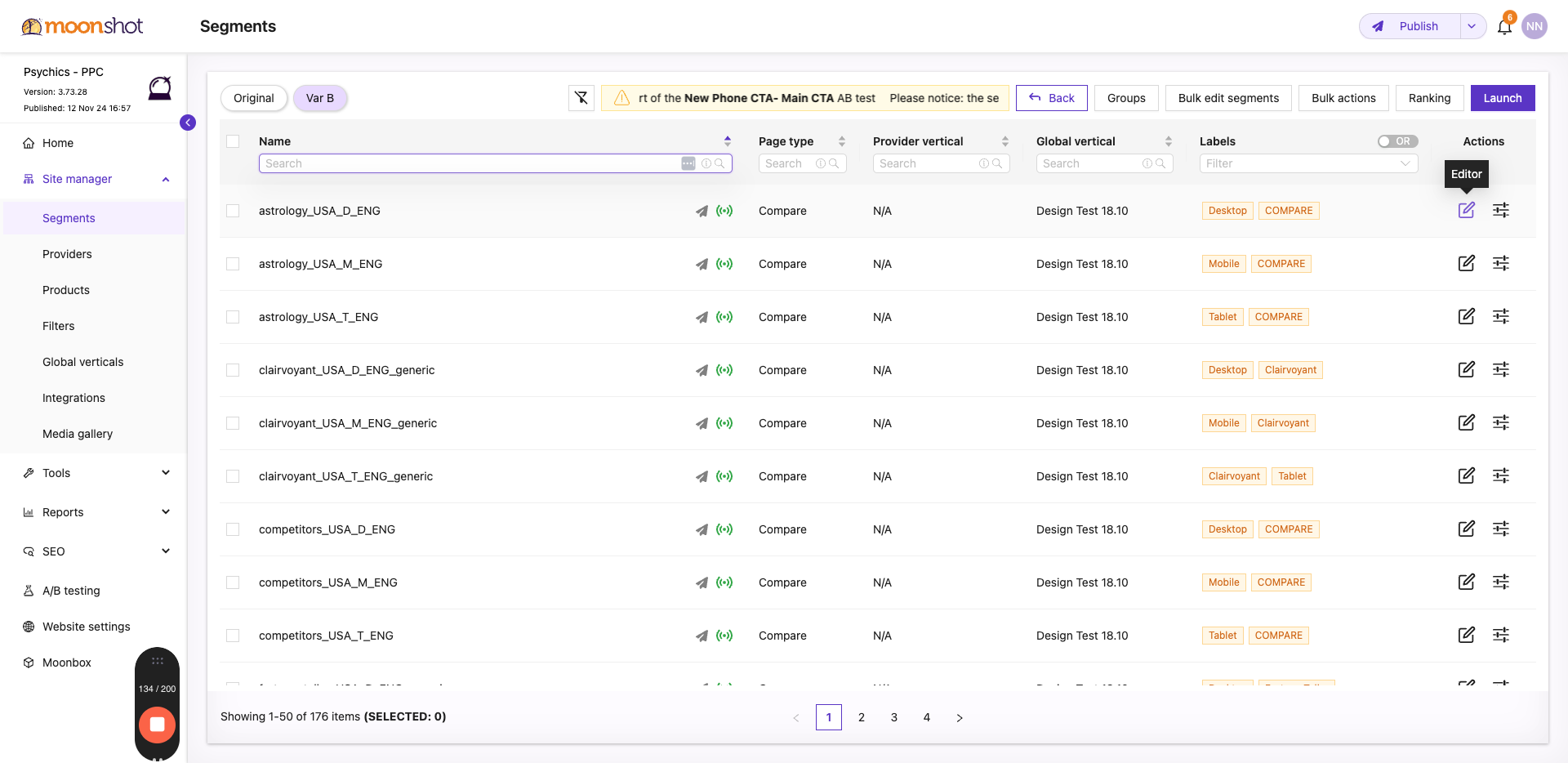Open settings sliders for astrology_USA_T_ENG
Image resolution: width=1568 pixels, height=763 pixels.
1501,316
